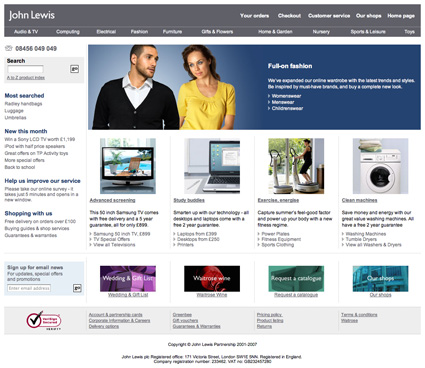The image size is (425, 368).
Task: Open the Toys category
Action: (x=410, y=32)
